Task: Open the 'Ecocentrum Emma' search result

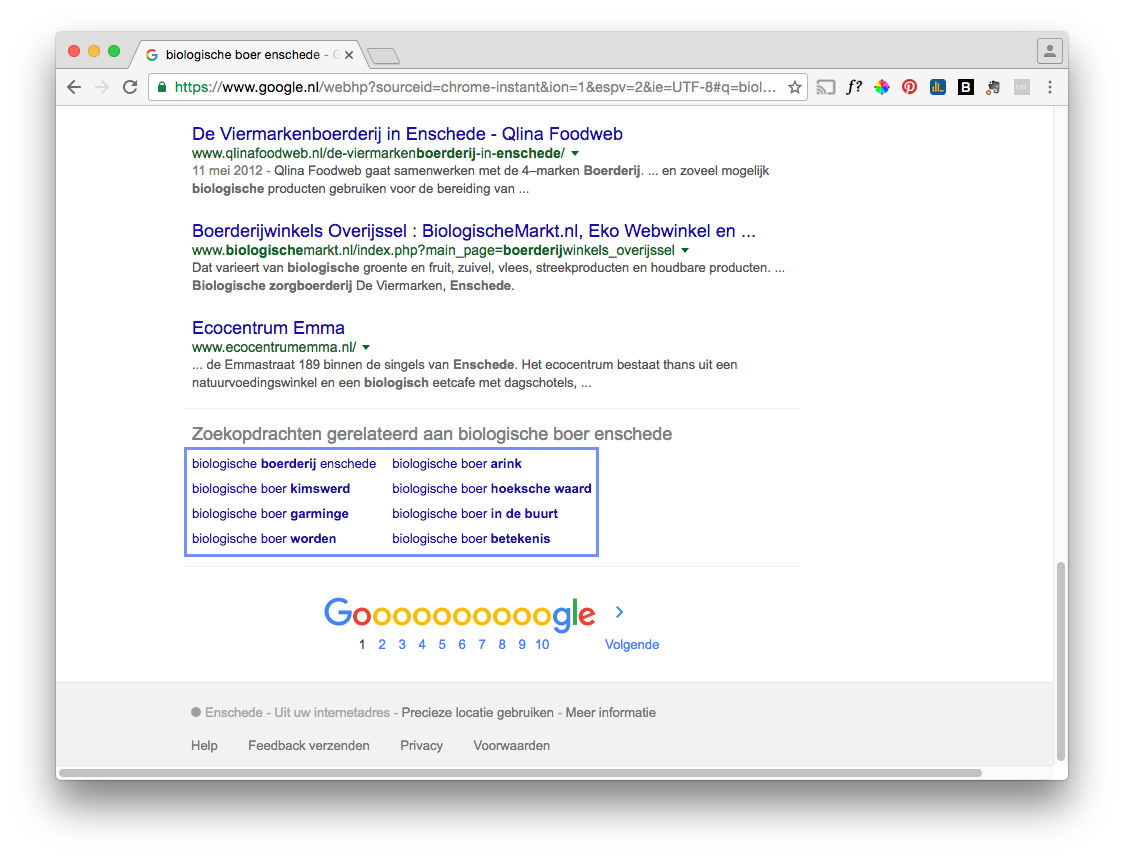Action: point(268,328)
